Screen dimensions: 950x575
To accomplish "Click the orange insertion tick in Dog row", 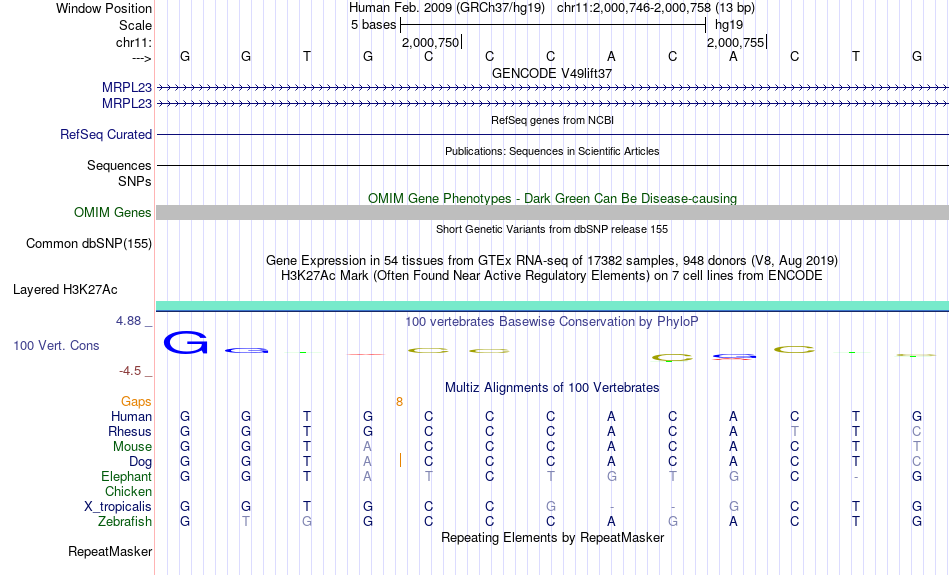I will (400, 460).
